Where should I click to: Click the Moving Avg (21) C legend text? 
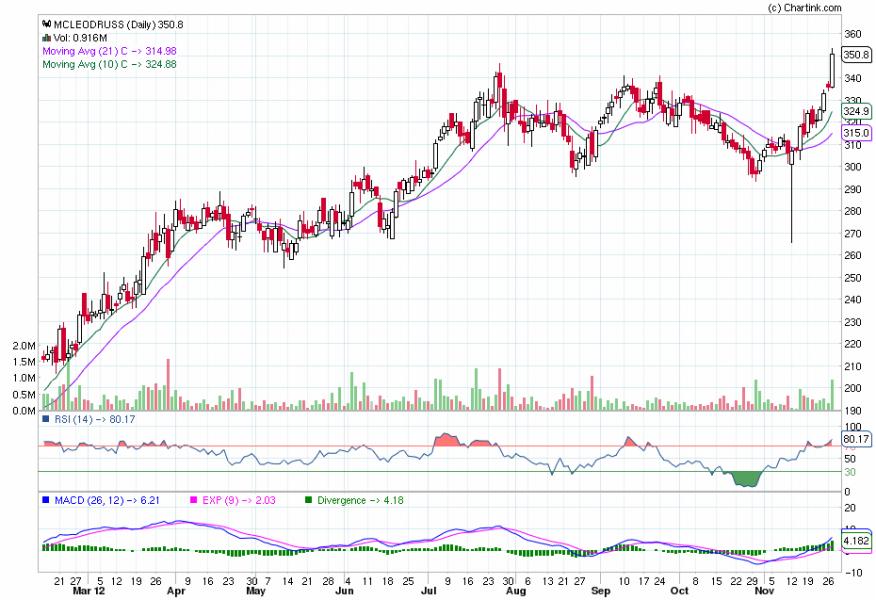click(x=110, y=51)
